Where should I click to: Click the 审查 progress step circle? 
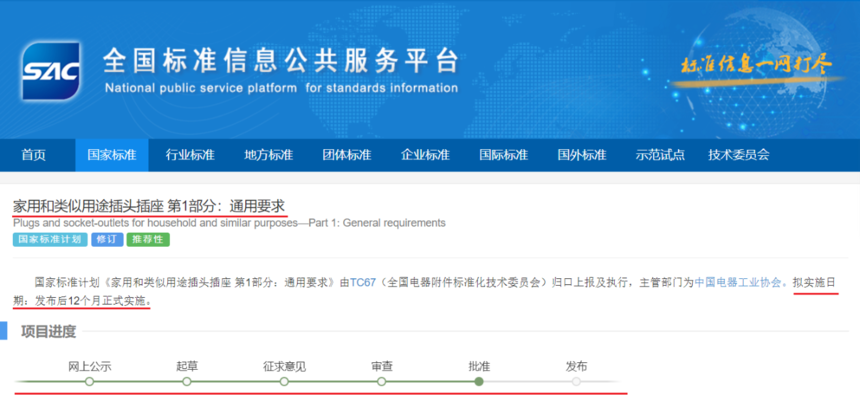(x=382, y=381)
